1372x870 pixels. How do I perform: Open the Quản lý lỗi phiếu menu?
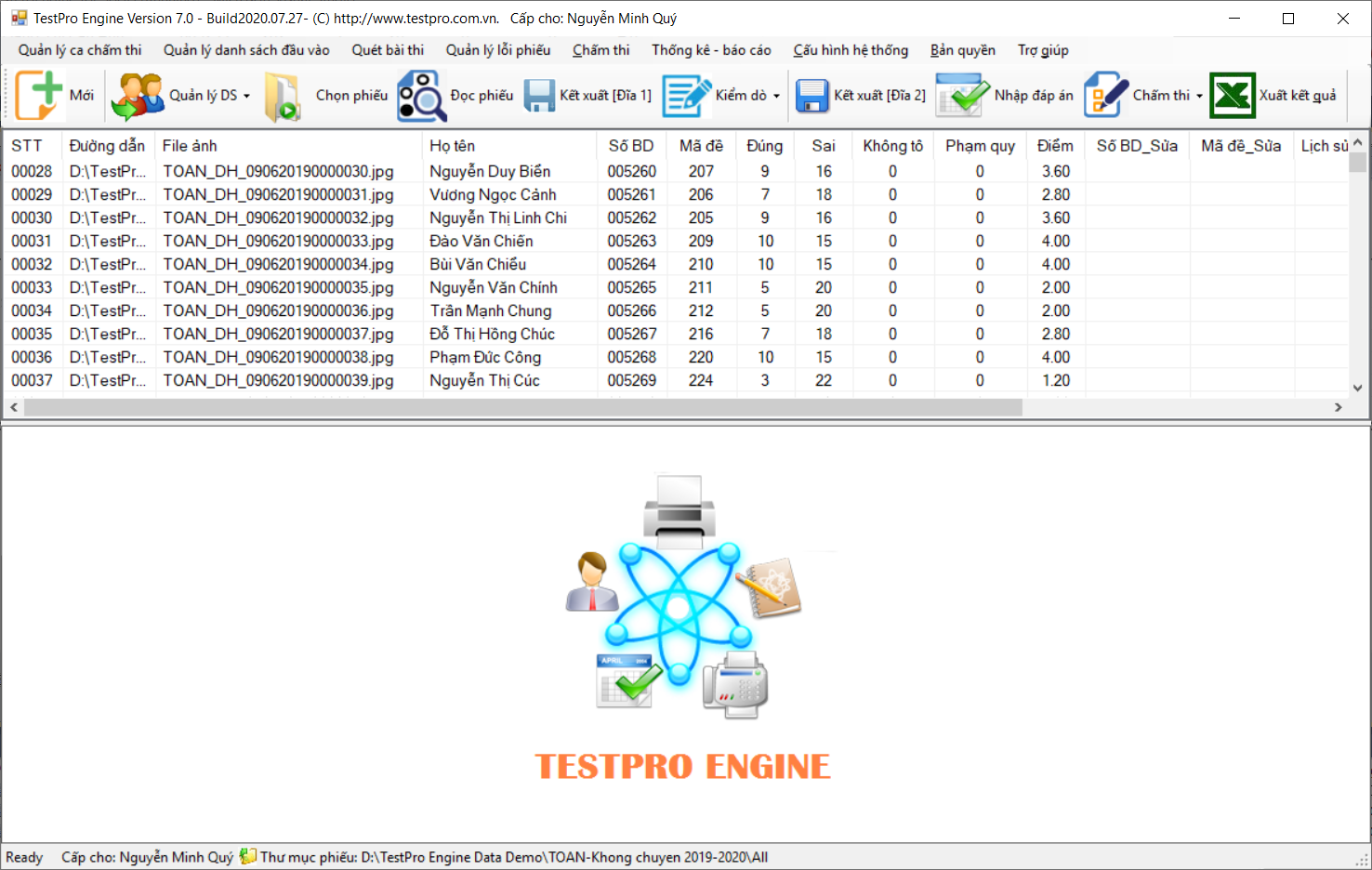(498, 50)
